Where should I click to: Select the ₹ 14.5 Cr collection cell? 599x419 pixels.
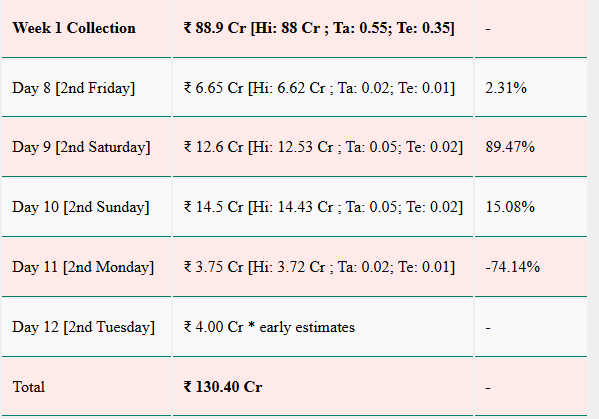coord(323,207)
